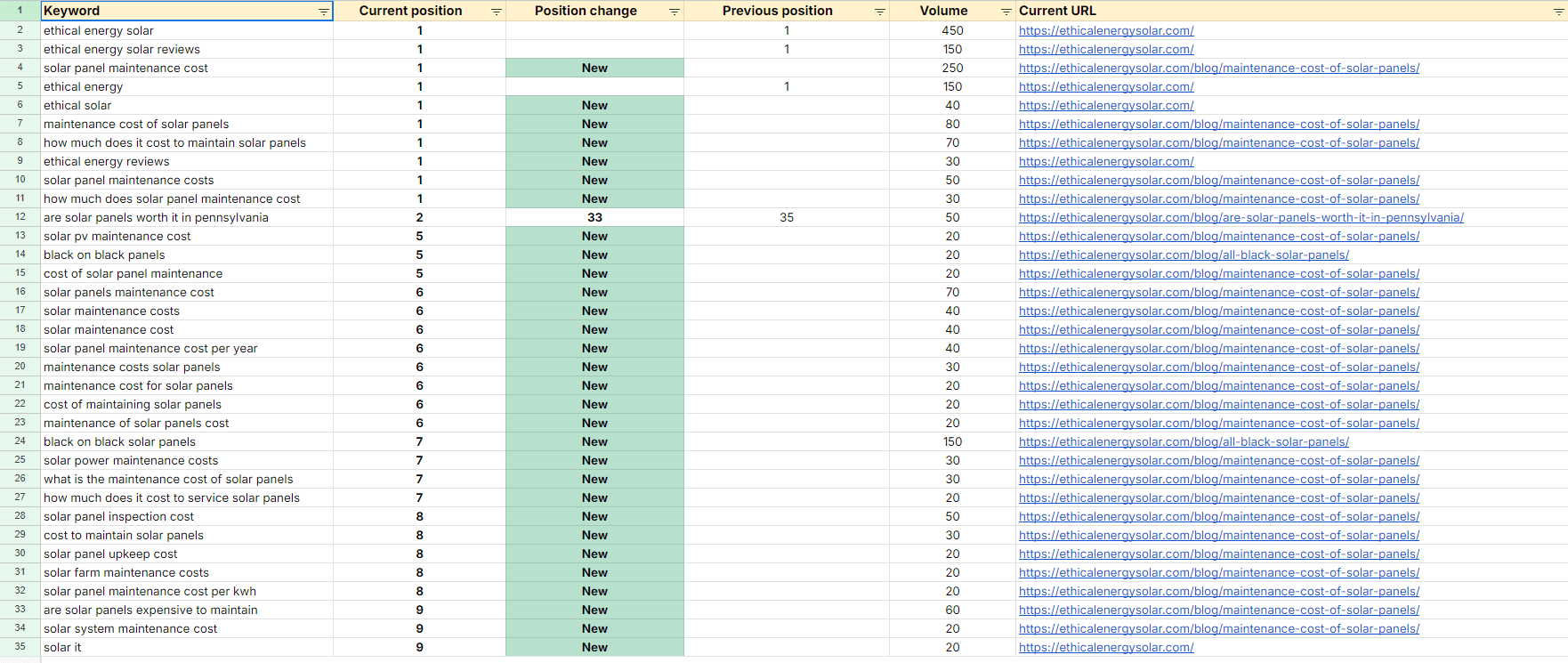1568x663 pixels.
Task: Select the 'ethical energy solar reviews' keyword cell
Action: pyautogui.click(x=187, y=49)
